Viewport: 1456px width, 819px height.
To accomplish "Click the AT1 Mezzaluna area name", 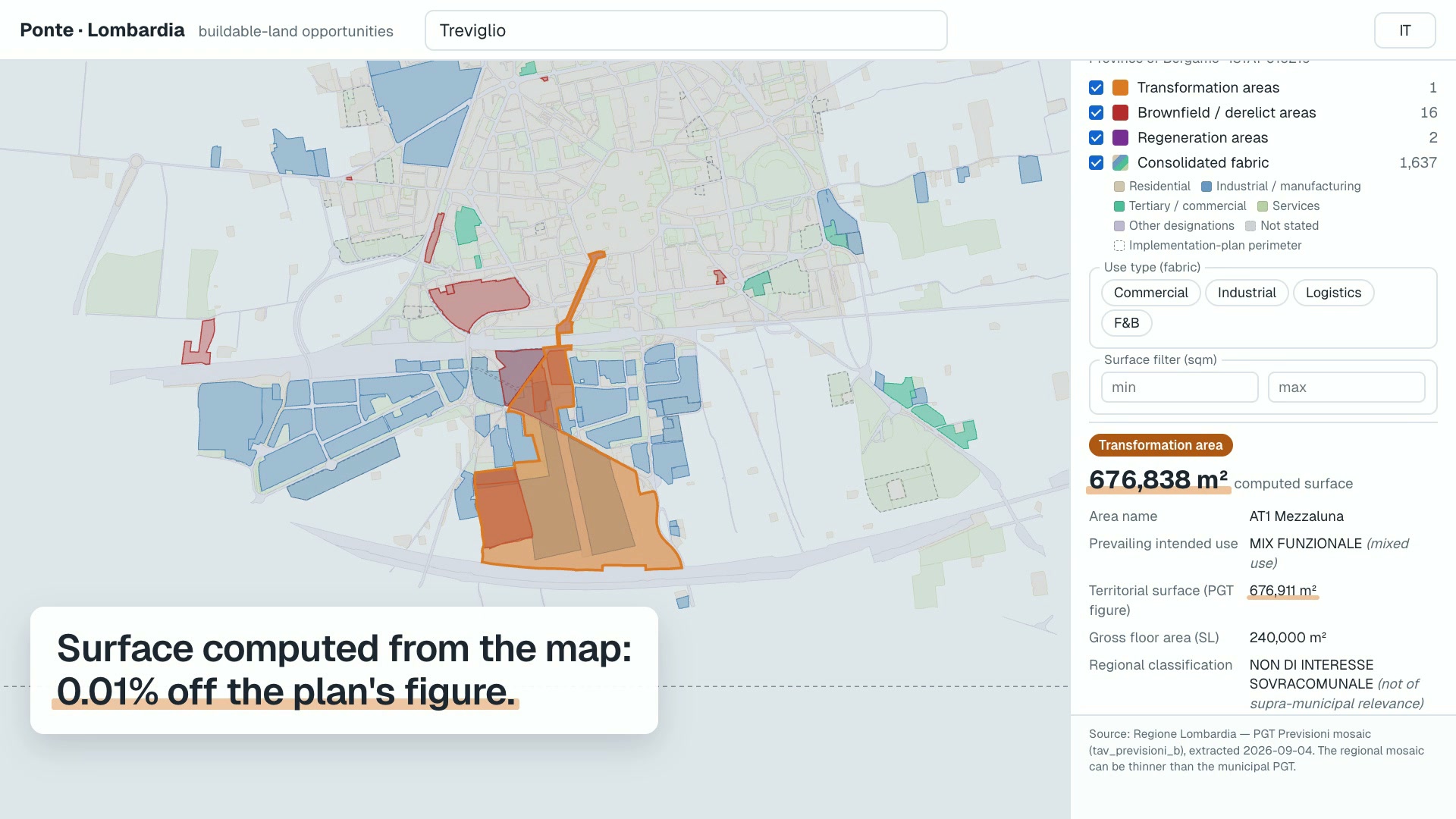I will point(1296,516).
